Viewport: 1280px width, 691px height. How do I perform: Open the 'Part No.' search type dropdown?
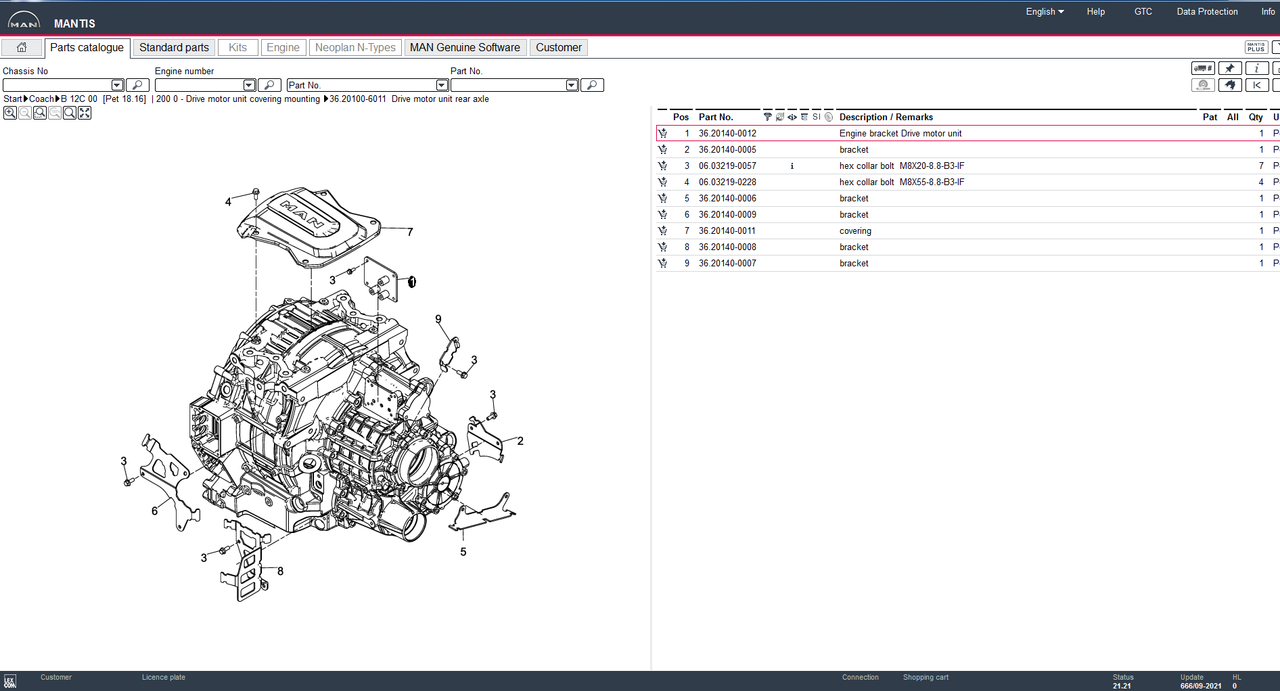coord(441,86)
